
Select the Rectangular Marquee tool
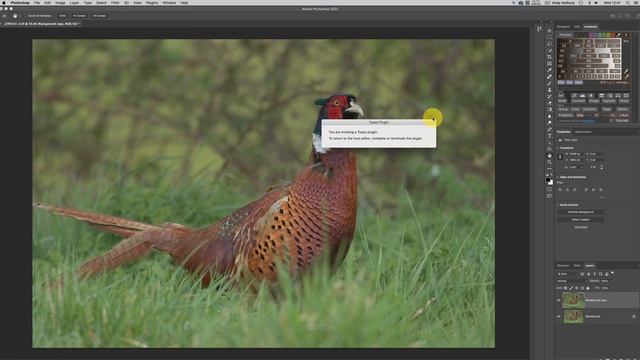(549, 38)
